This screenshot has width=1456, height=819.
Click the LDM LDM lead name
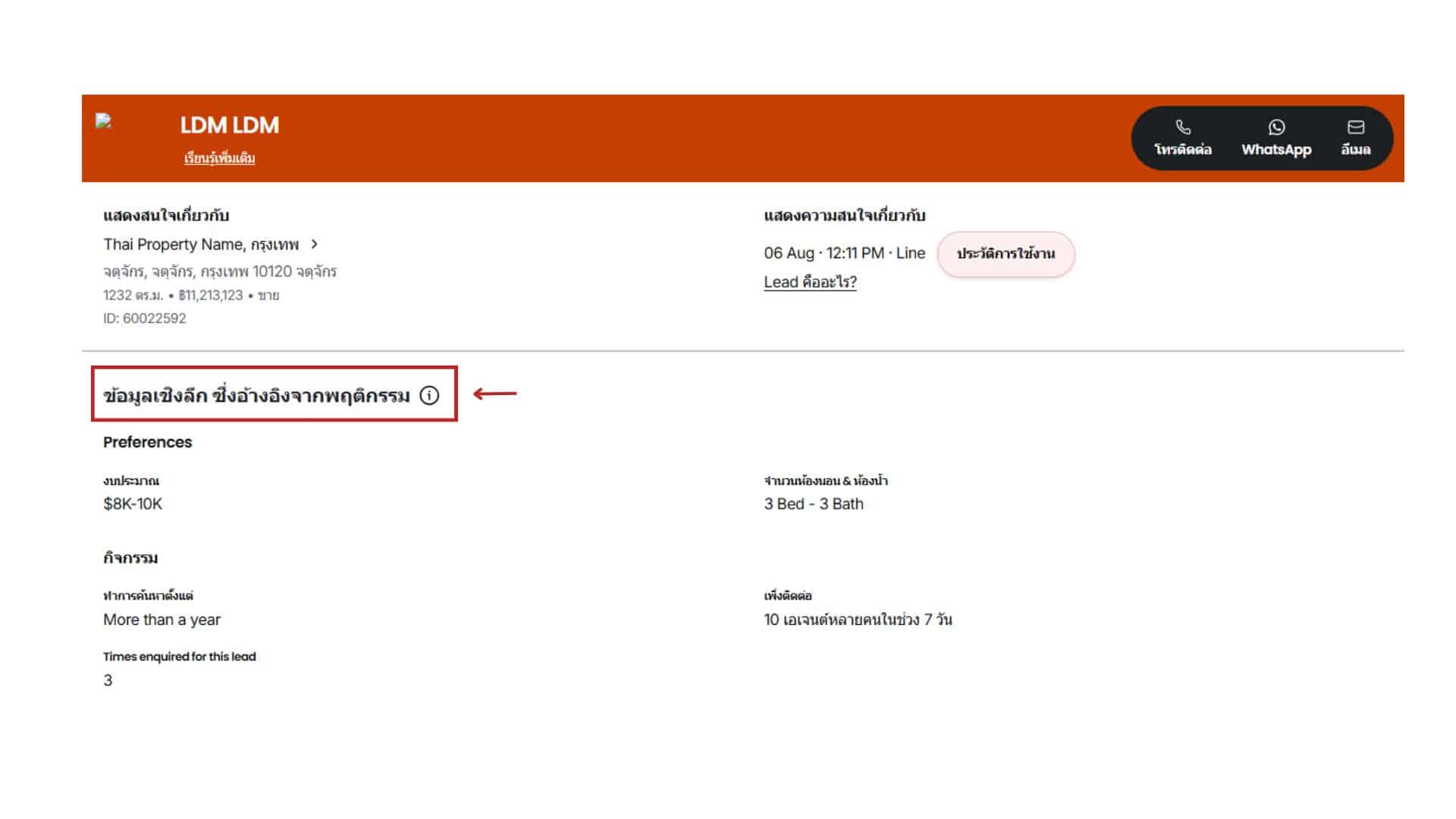(229, 125)
